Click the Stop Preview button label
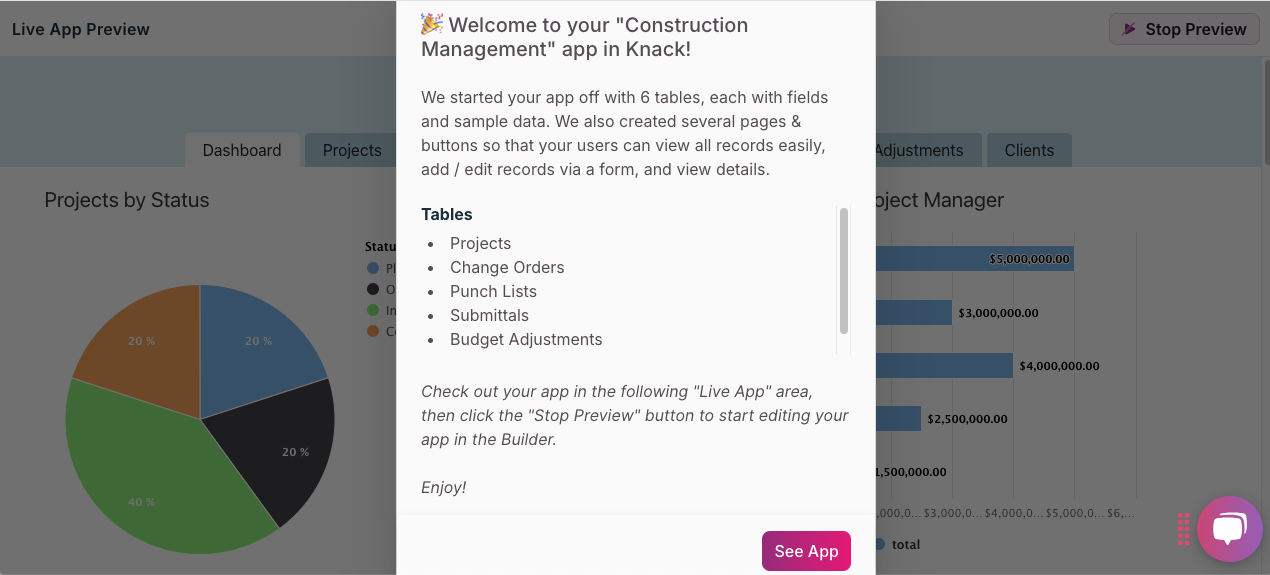Viewport: 1270px width, 575px height. 1195,29
